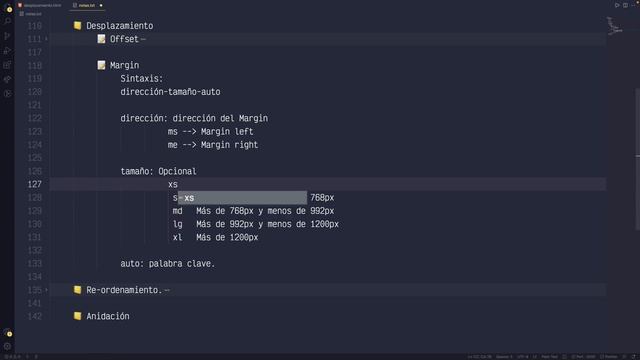Screen dimensions: 640x360
Task: Click the cursor position status bar entry
Action: click(x=480, y=357)
